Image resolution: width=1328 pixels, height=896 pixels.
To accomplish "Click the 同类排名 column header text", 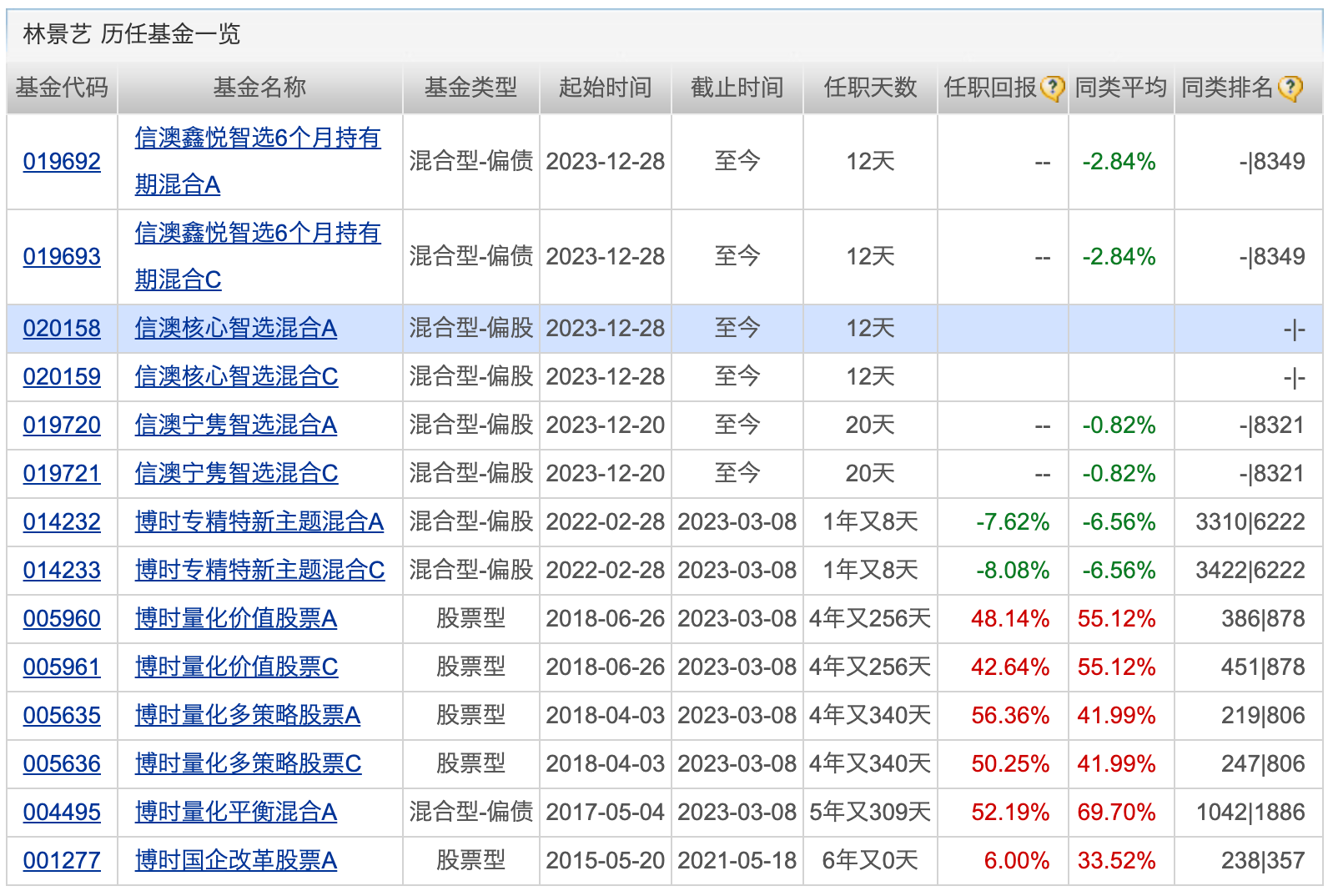I will [x=1227, y=88].
